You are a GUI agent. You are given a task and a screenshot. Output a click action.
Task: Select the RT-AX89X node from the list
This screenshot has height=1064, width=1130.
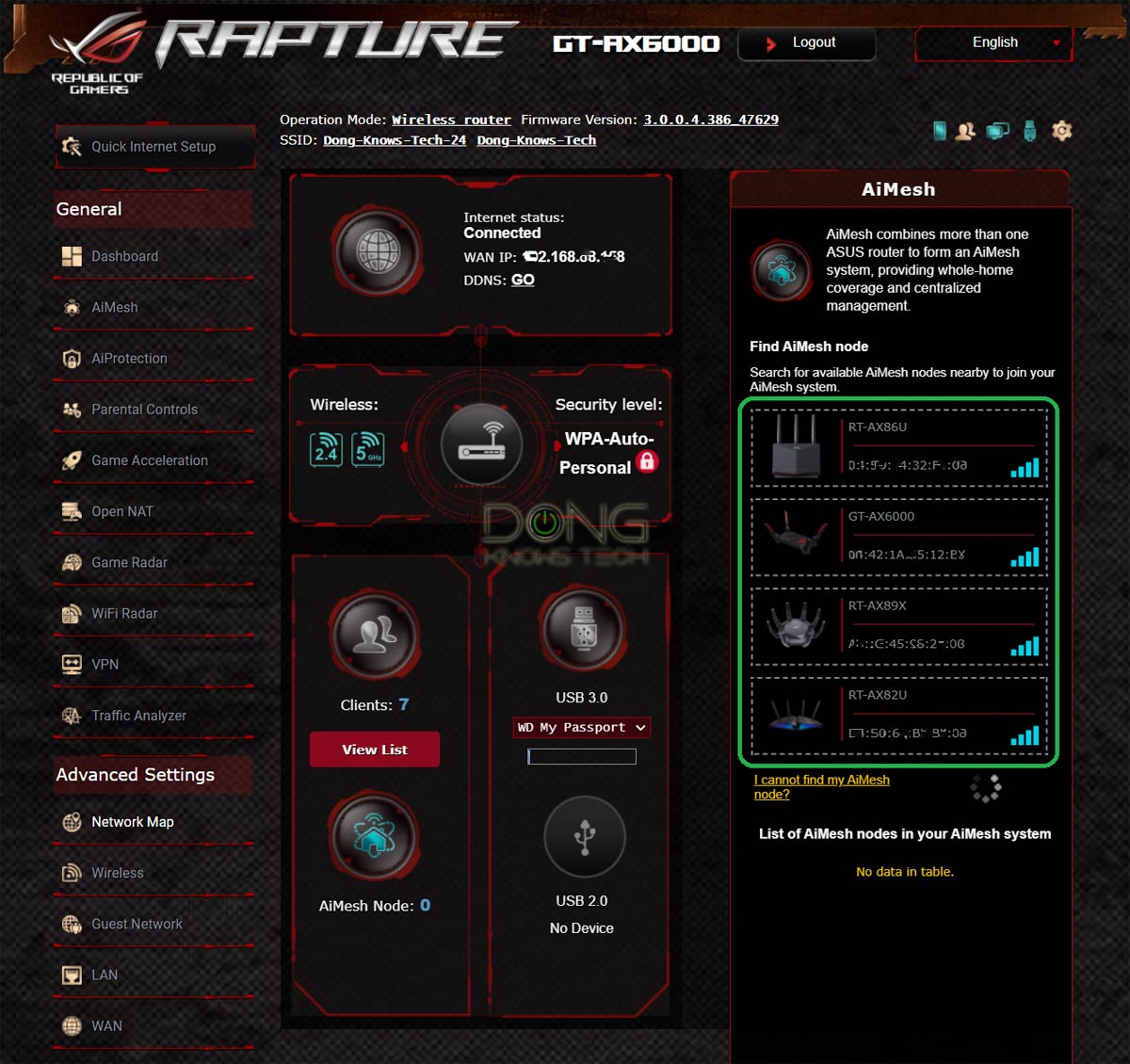898,624
